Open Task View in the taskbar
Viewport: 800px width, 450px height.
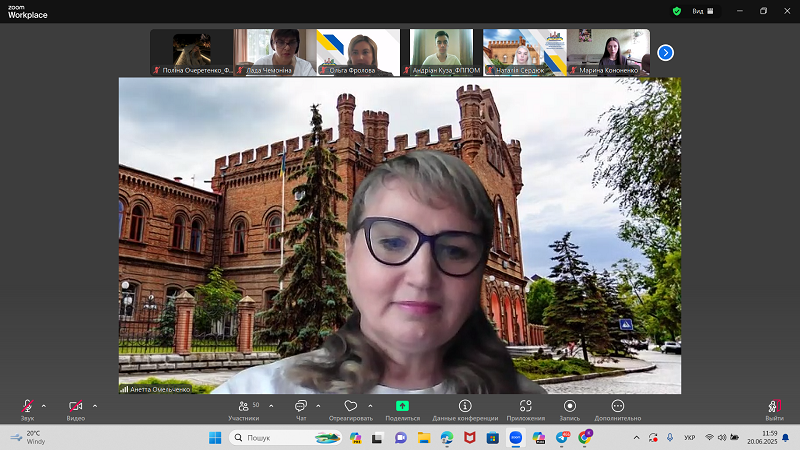pyautogui.click(x=378, y=438)
